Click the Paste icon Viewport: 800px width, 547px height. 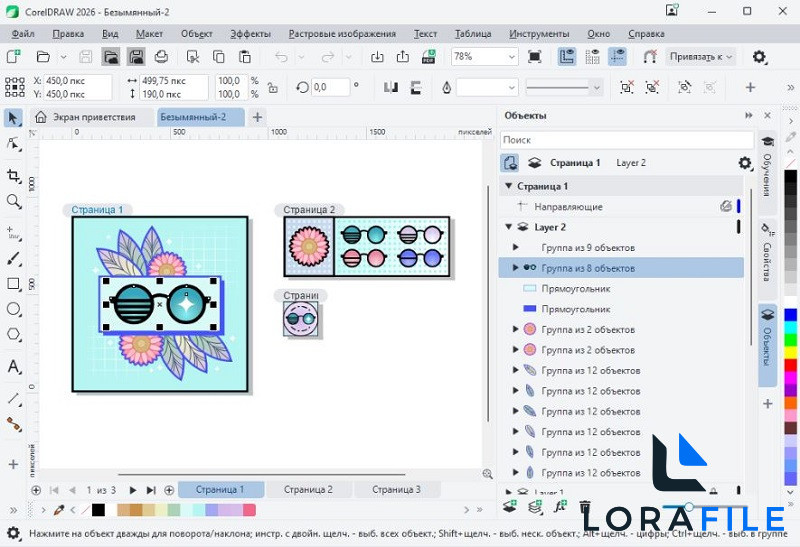click(245, 56)
